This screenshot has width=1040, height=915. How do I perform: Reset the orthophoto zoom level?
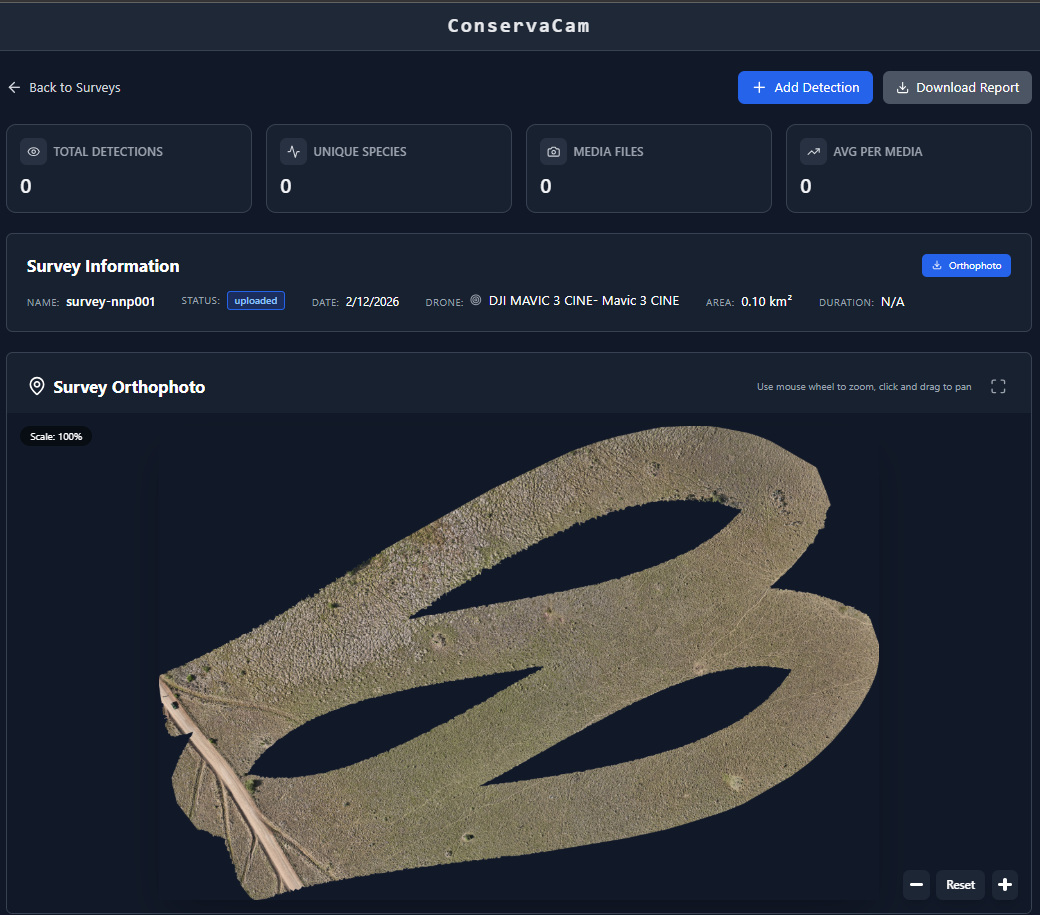(960, 885)
